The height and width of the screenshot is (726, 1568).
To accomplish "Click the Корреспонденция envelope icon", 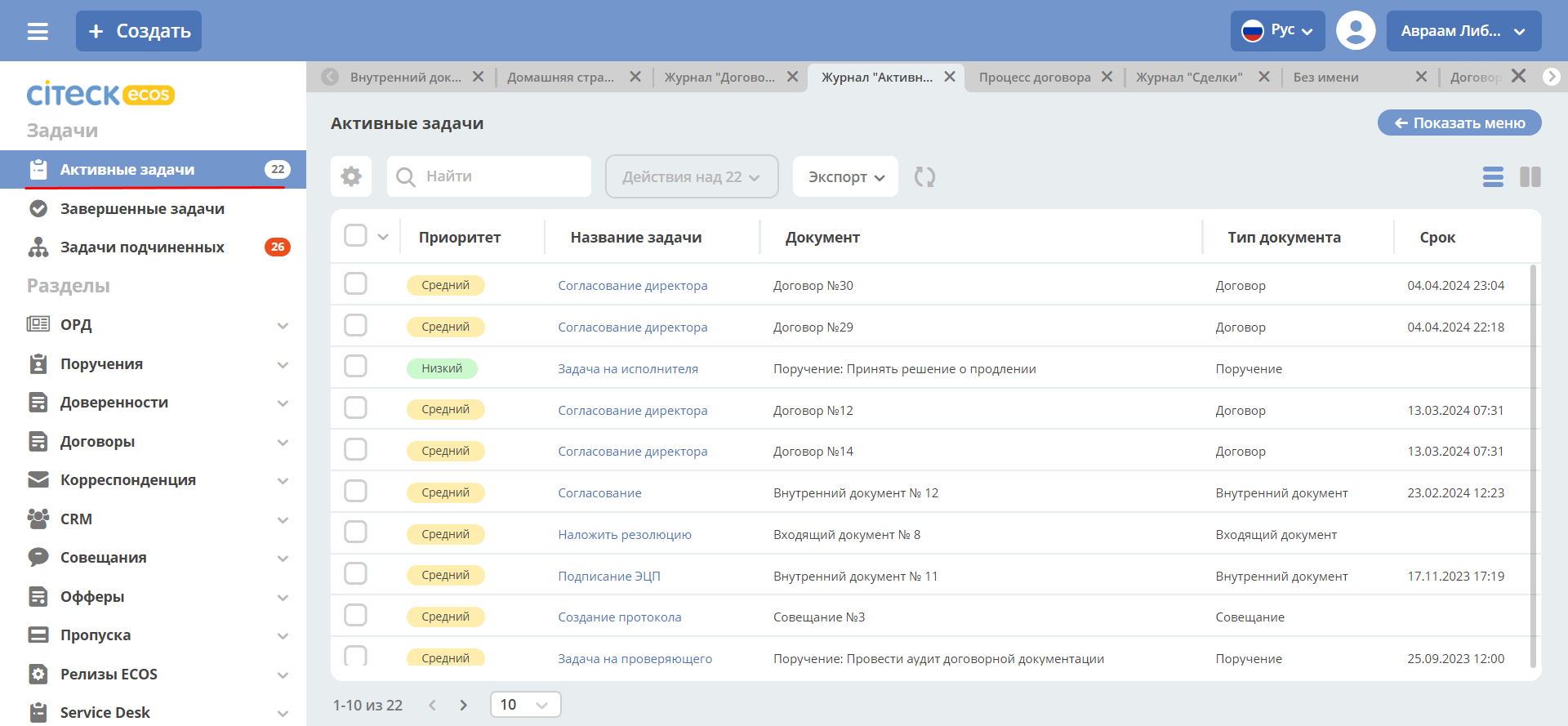I will (x=38, y=479).
